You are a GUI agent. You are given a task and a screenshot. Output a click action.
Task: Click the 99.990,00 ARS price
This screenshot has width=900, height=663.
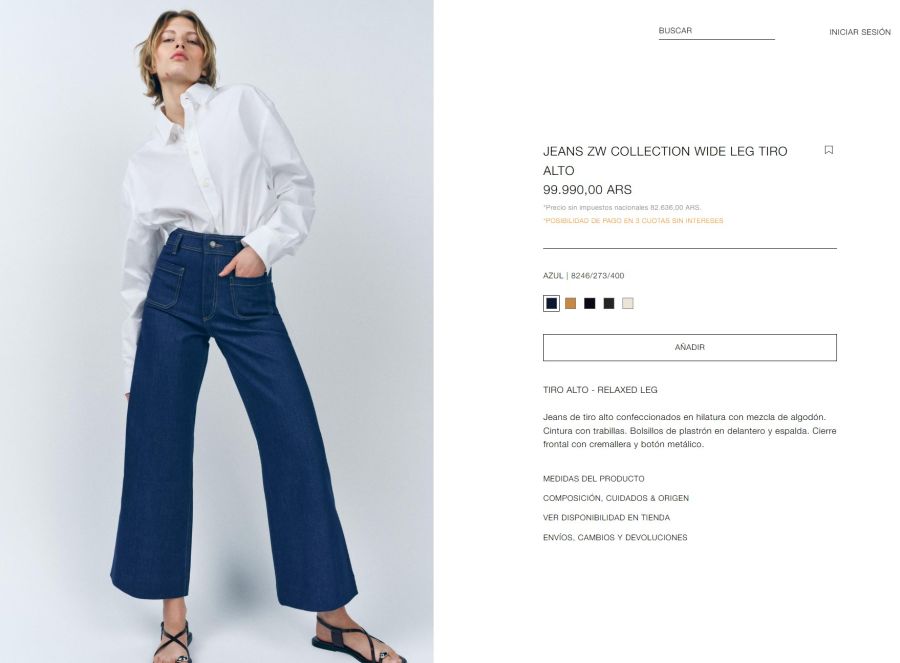tap(587, 189)
